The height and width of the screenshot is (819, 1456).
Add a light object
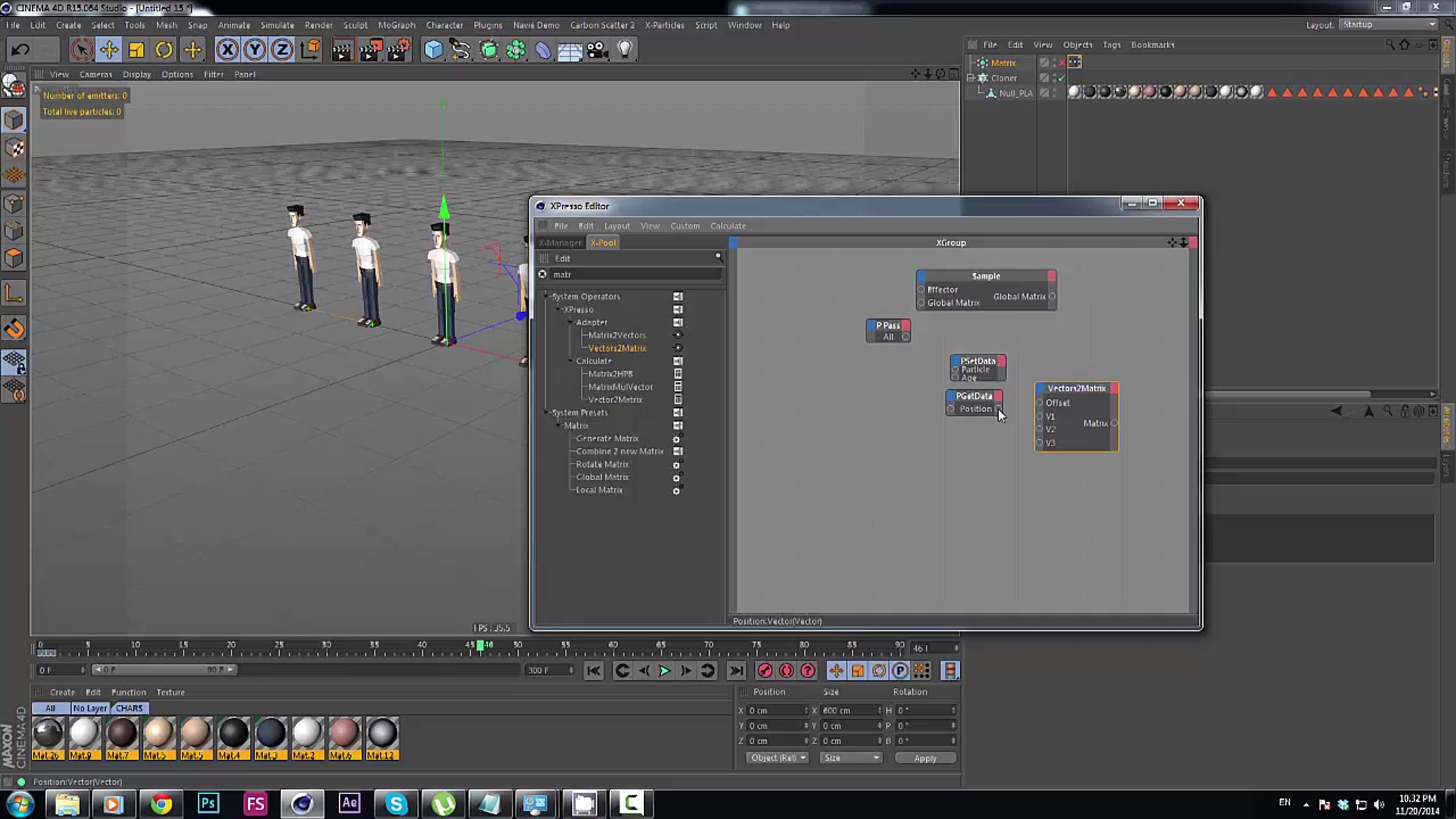pos(625,50)
